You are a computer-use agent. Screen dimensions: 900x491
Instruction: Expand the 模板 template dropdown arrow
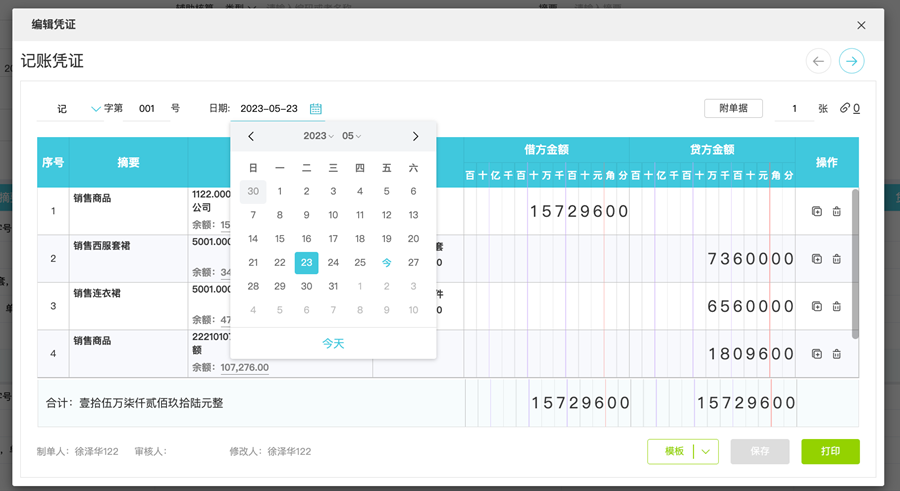pos(706,452)
